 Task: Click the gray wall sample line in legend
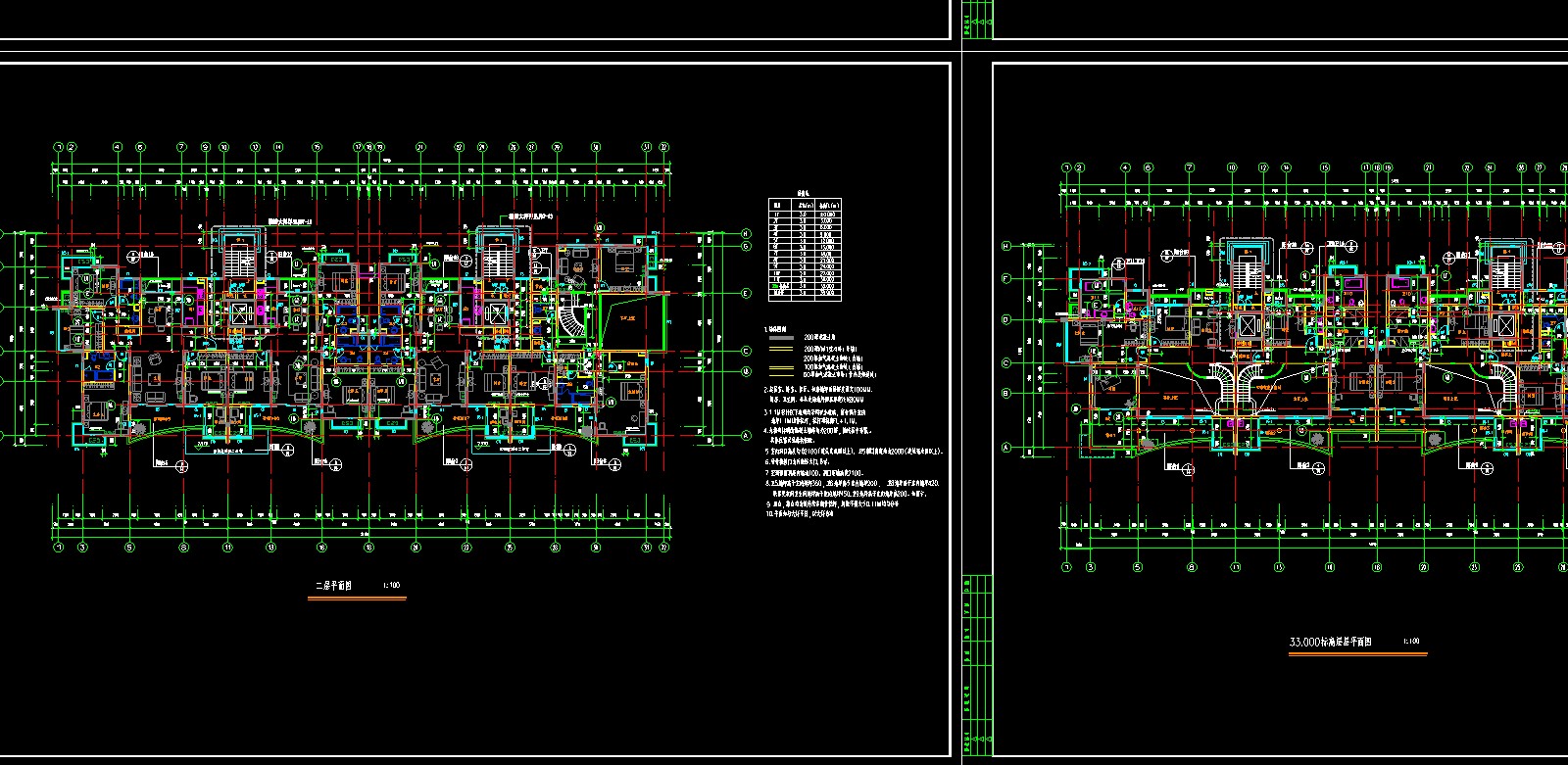(x=783, y=337)
